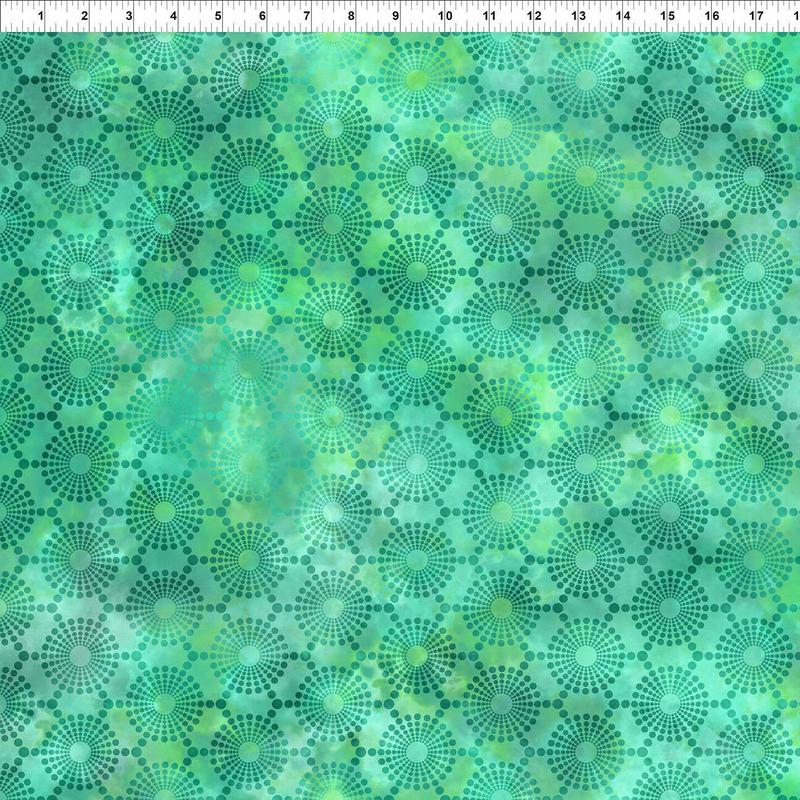Click the ruler number 10
Image resolution: width=800 pixels, height=800 pixels.
pyautogui.click(x=445, y=16)
